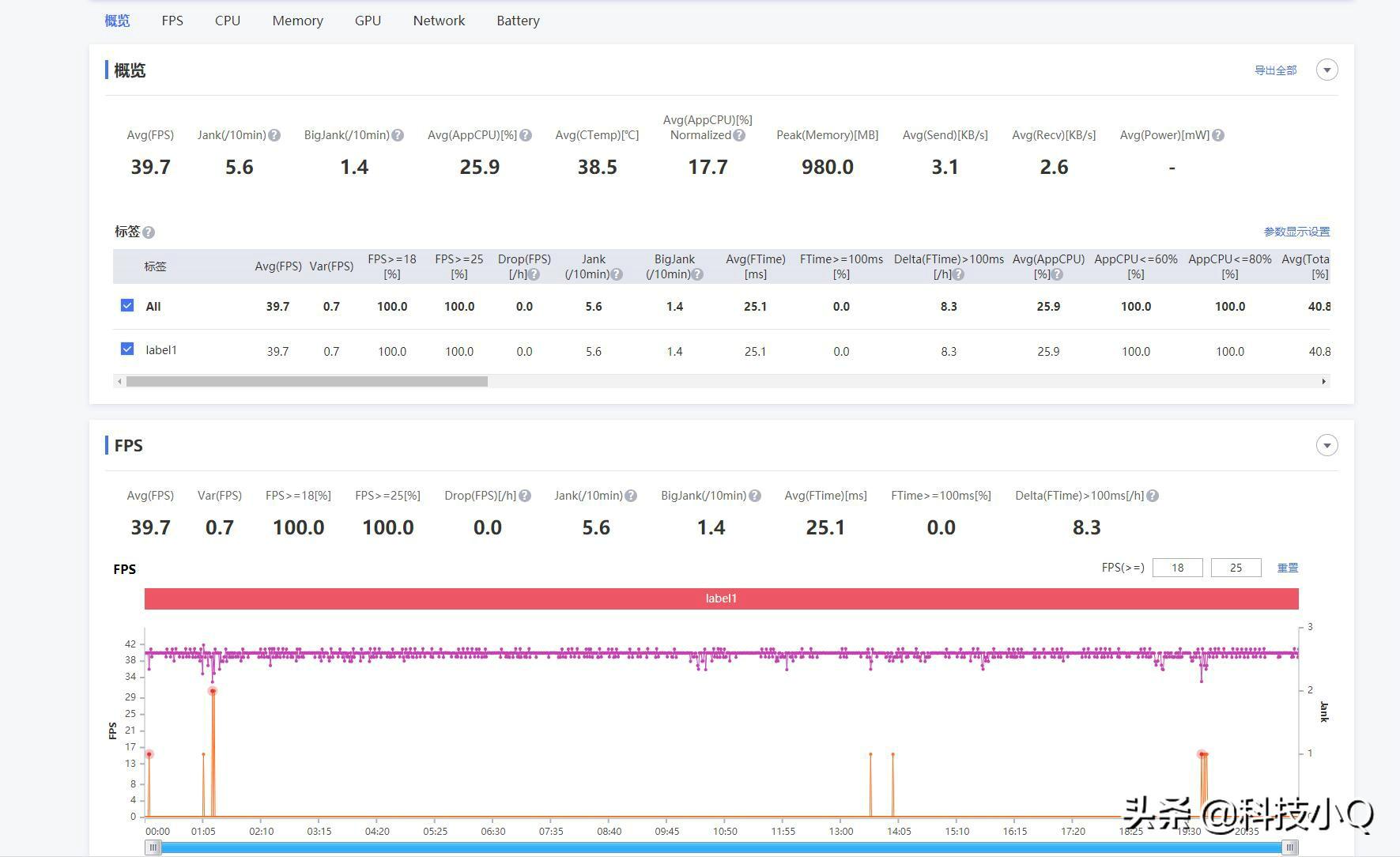Open the 参数显示设置 link
Viewport: 1400px width, 857px height.
1296,232
